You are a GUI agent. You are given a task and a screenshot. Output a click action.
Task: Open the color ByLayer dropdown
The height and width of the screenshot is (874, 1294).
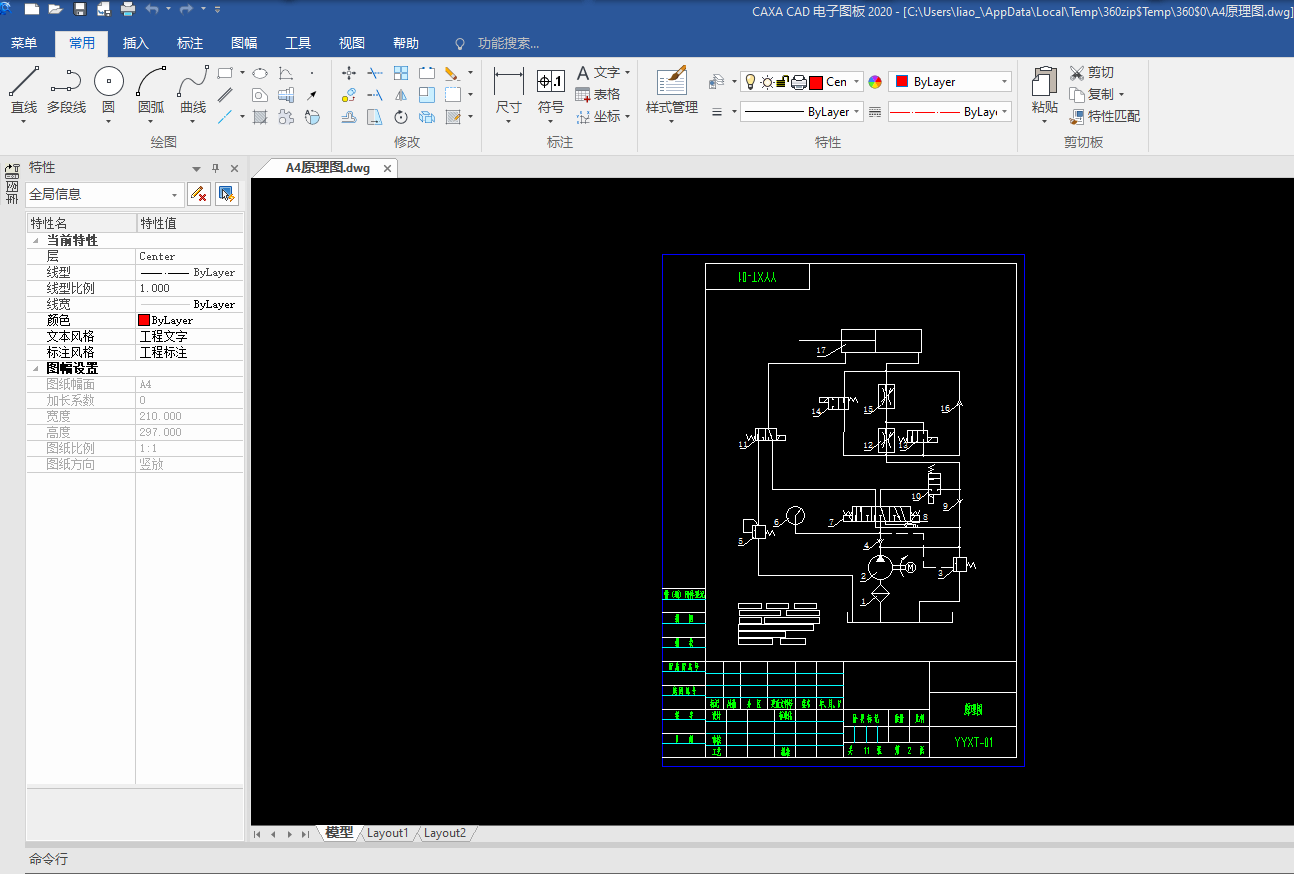click(x=950, y=82)
